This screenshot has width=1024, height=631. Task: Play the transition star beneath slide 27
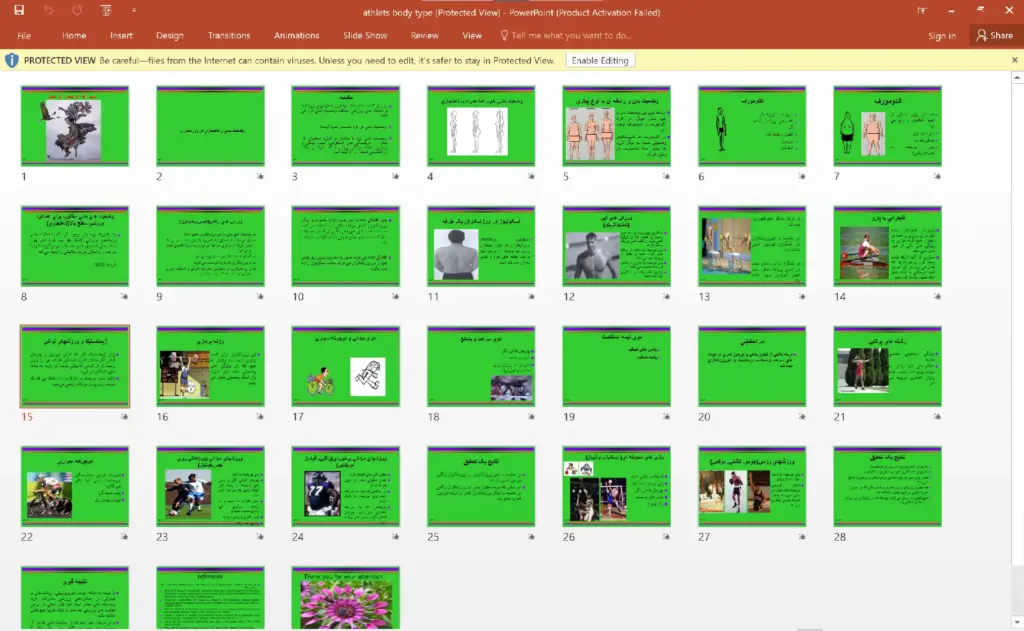coord(802,537)
